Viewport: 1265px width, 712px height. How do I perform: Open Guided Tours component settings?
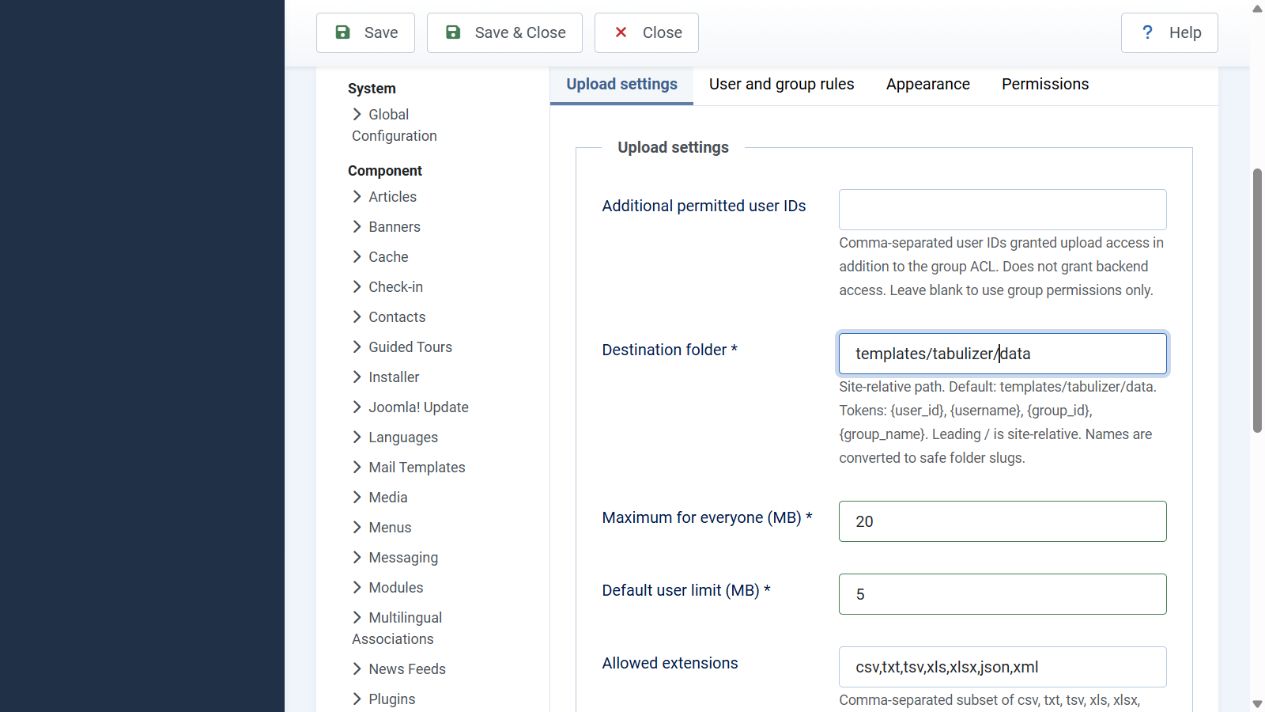pyautogui.click(x=402, y=347)
